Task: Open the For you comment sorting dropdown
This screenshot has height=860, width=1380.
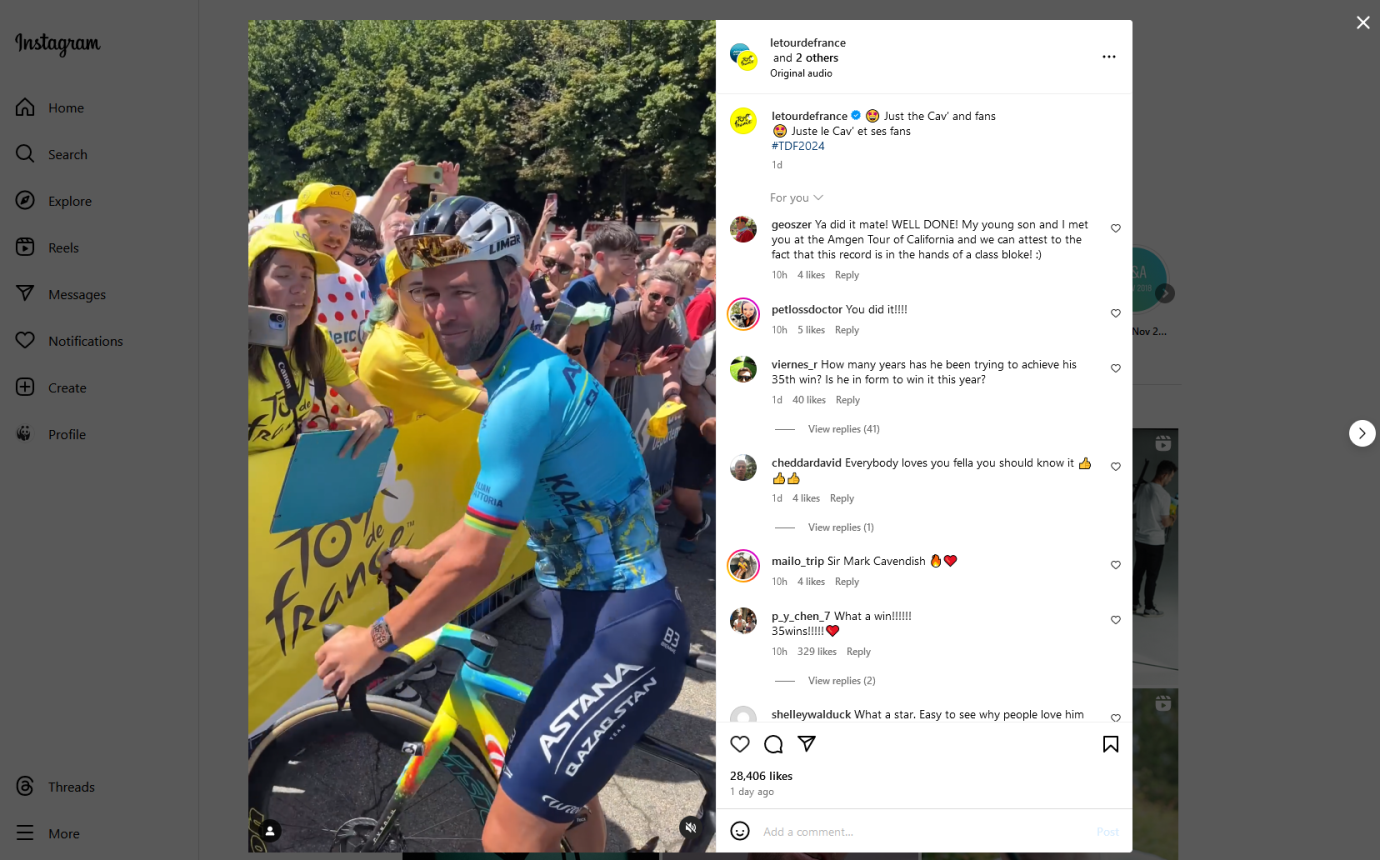Action: pos(796,198)
